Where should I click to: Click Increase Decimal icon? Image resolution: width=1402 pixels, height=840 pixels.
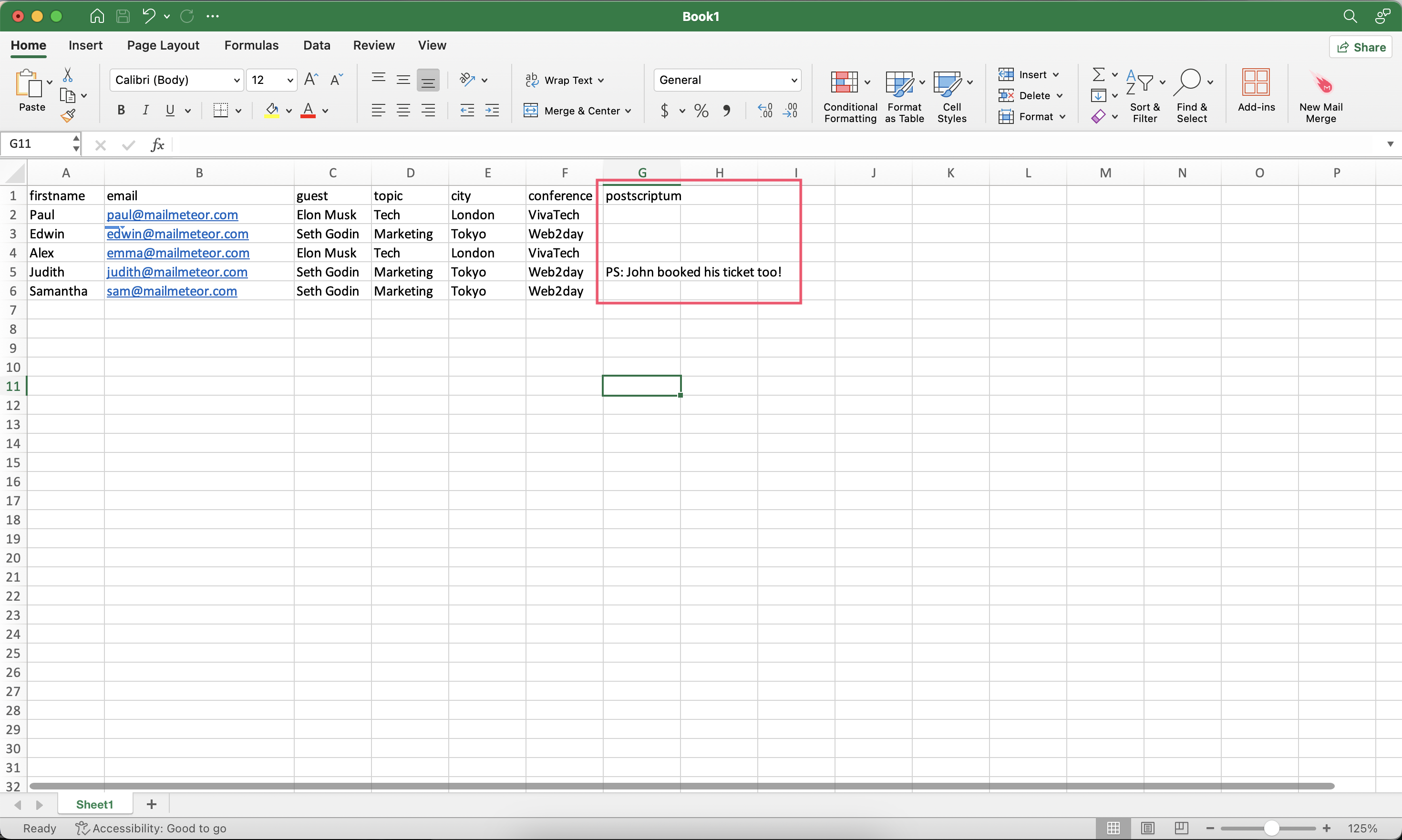[x=765, y=111]
